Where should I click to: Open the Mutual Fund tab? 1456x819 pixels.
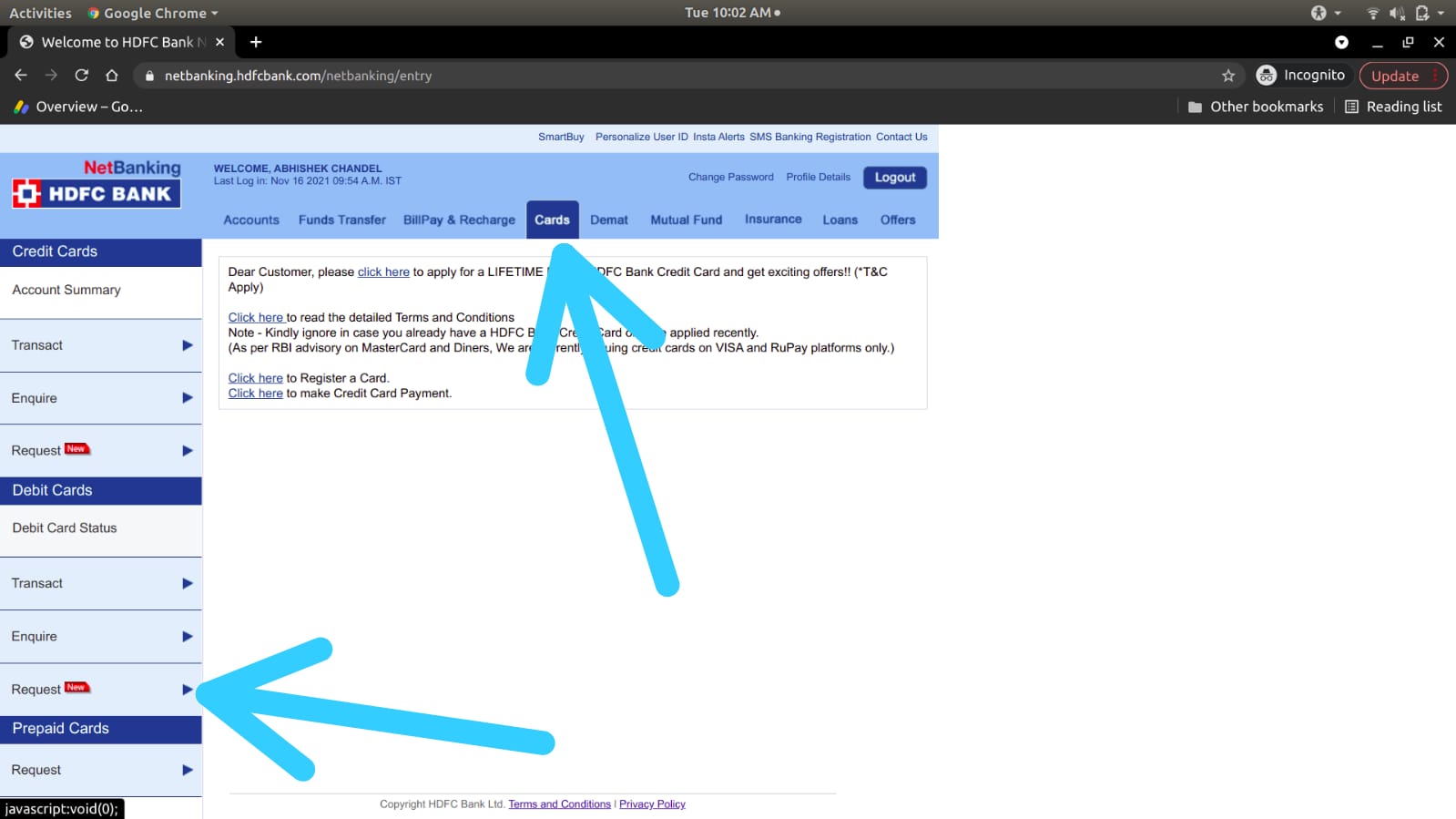[687, 220]
